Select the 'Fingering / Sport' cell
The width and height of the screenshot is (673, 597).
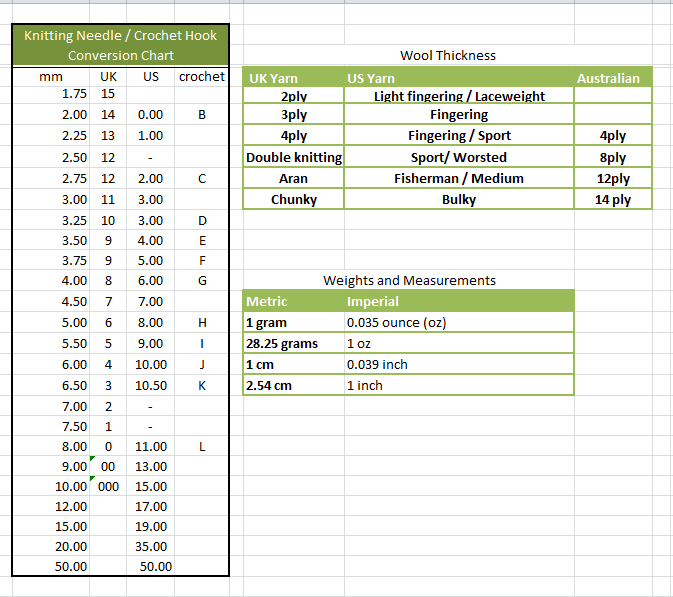pos(459,136)
